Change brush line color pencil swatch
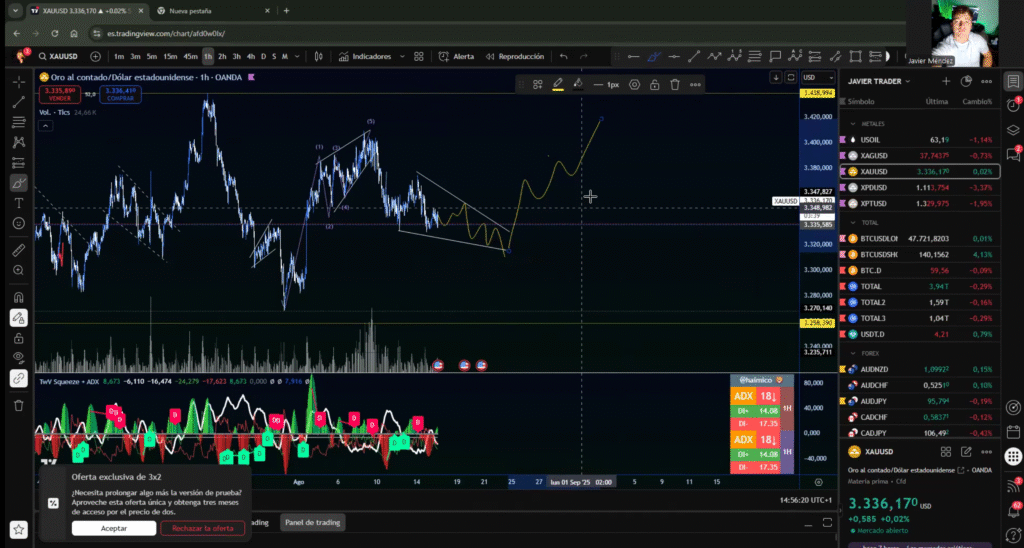Viewport: 1024px width, 548px height. 558,85
